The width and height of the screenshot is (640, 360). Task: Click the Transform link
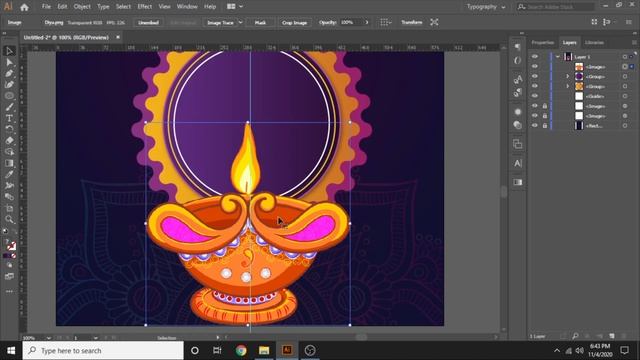tap(411, 22)
